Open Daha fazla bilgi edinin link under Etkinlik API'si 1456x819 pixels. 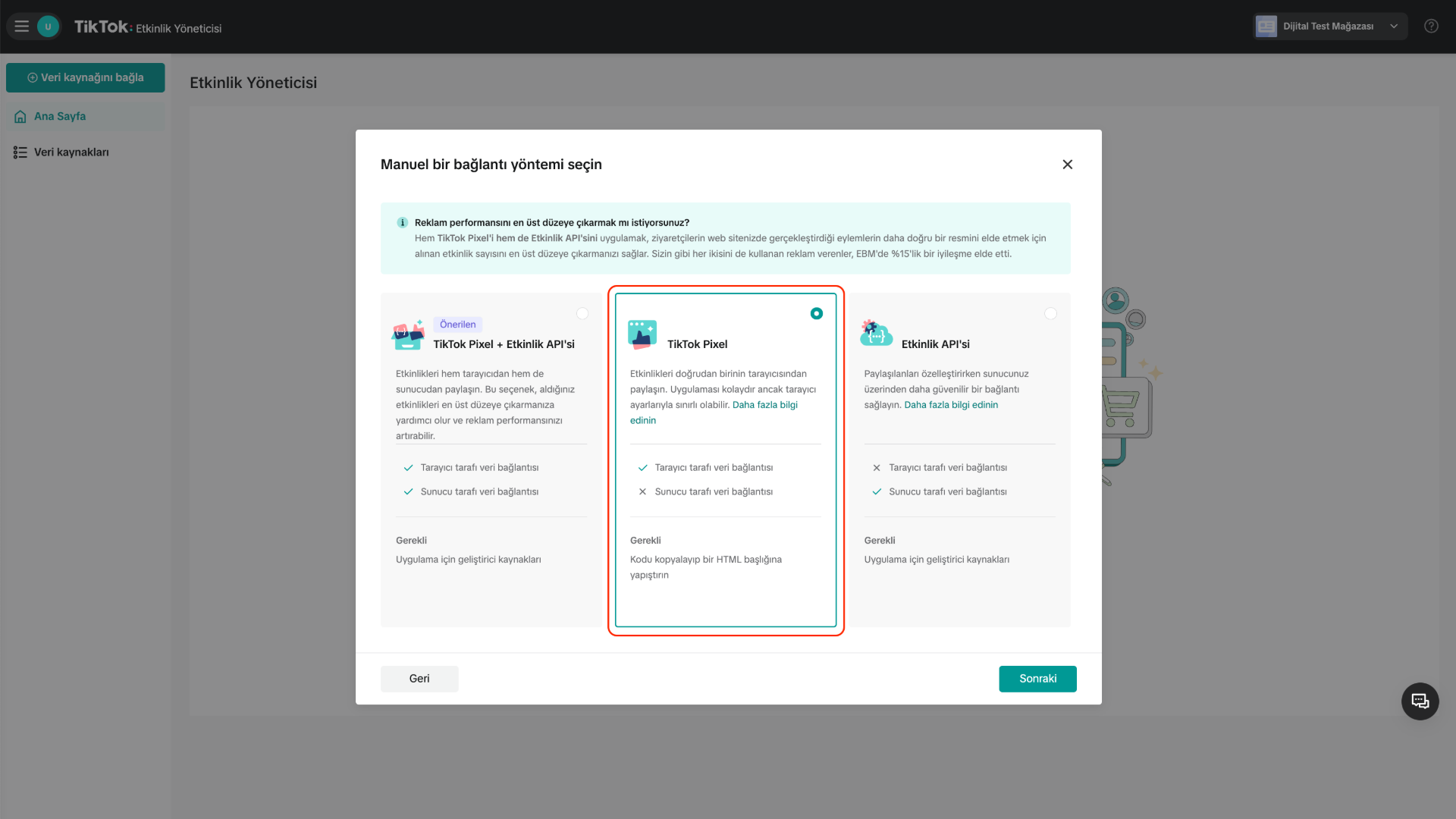click(951, 405)
